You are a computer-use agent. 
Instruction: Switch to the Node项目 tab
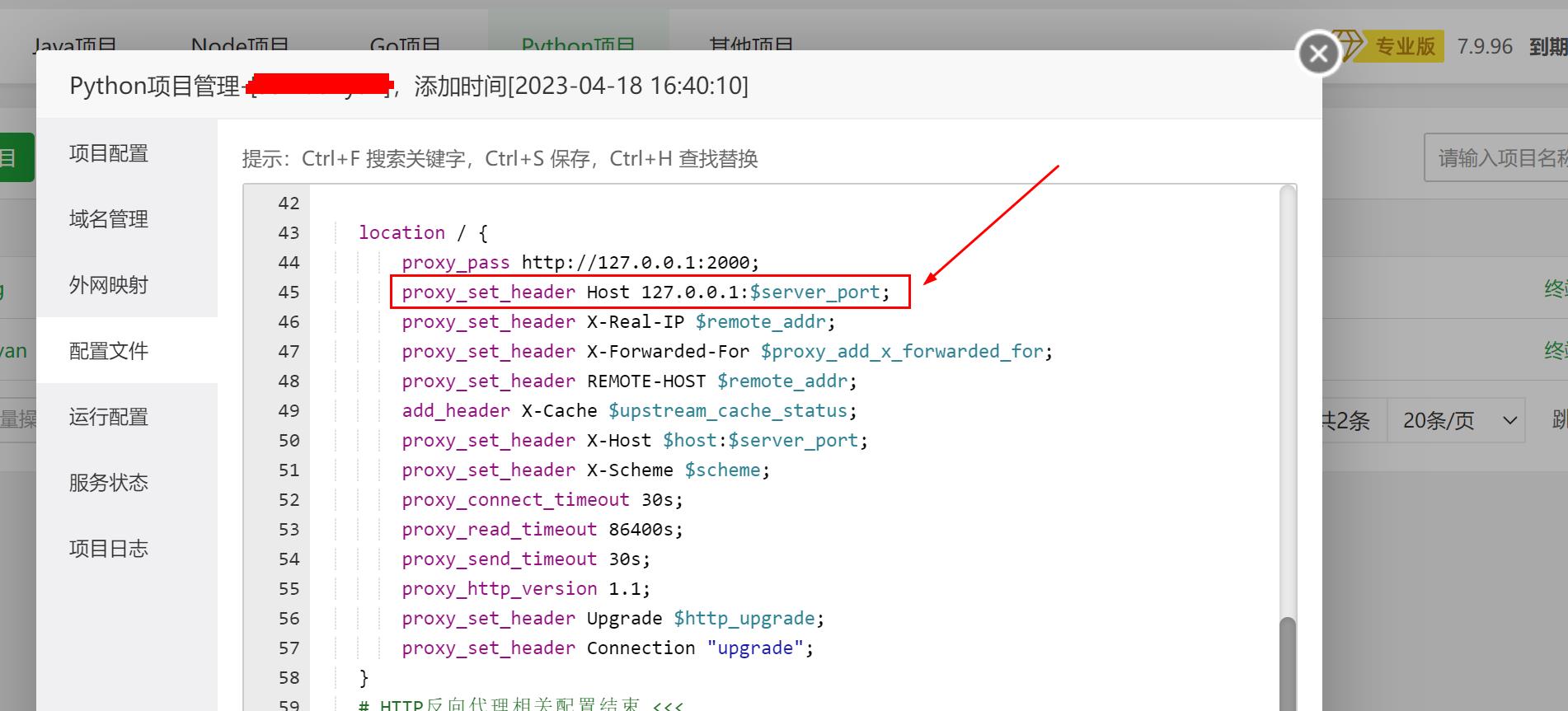tap(240, 44)
